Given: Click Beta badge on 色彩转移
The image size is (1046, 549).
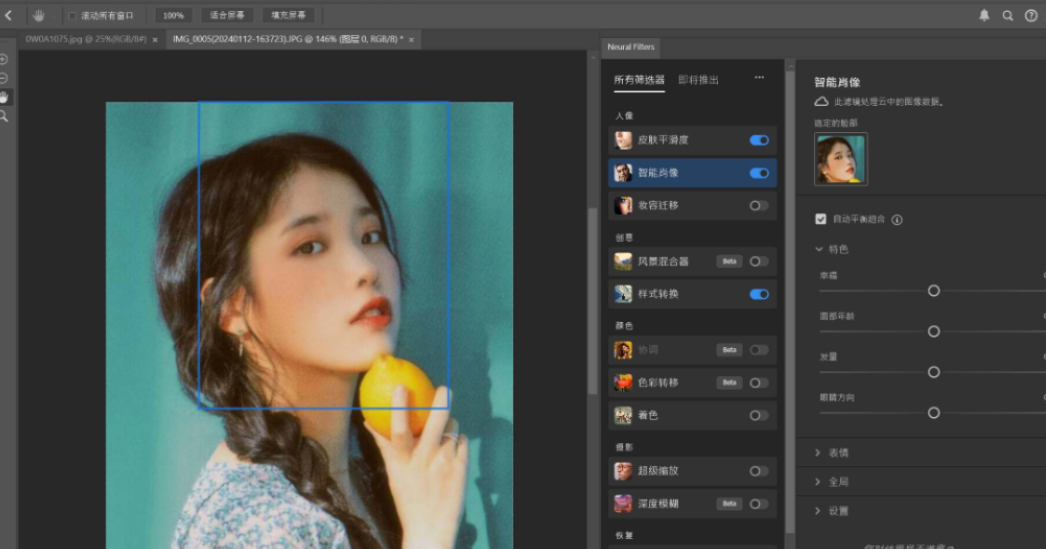Looking at the screenshot, I should 729,383.
